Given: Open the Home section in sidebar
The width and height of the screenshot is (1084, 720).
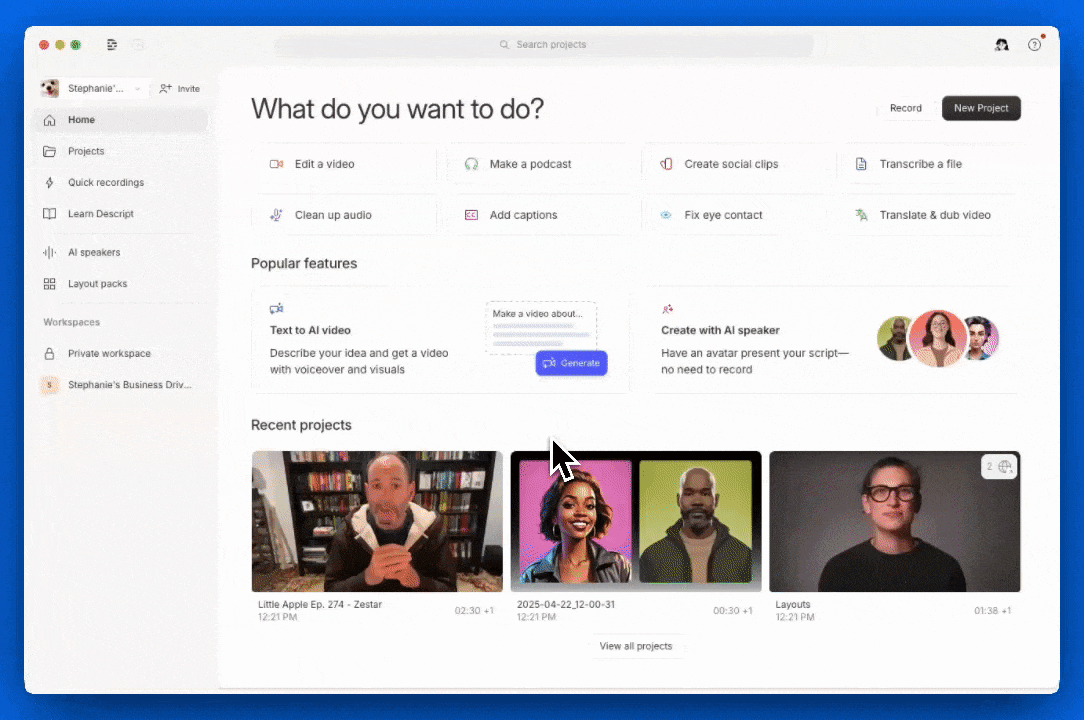Looking at the screenshot, I should [x=121, y=120].
